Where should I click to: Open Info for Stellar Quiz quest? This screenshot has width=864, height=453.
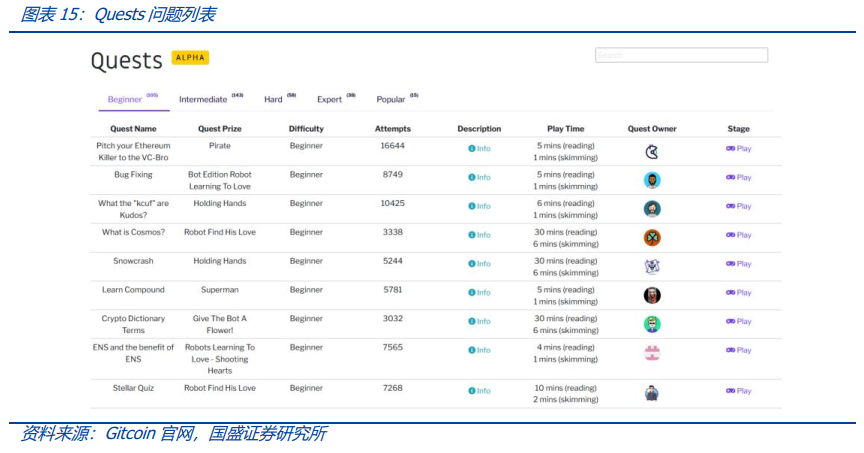(x=479, y=391)
